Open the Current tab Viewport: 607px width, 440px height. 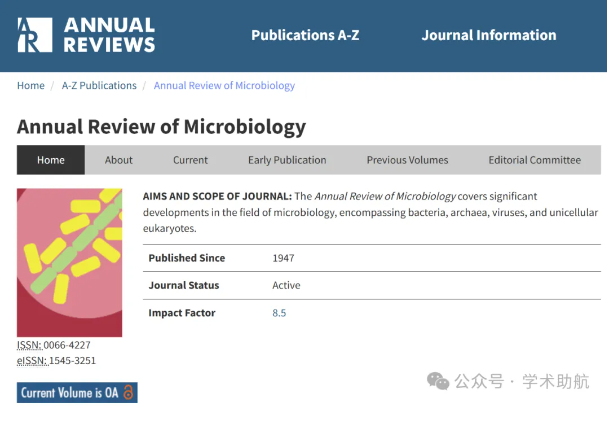point(190,160)
